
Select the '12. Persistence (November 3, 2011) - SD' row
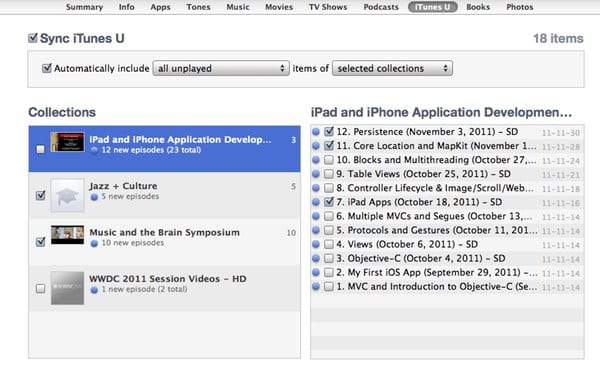pyautogui.click(x=447, y=132)
